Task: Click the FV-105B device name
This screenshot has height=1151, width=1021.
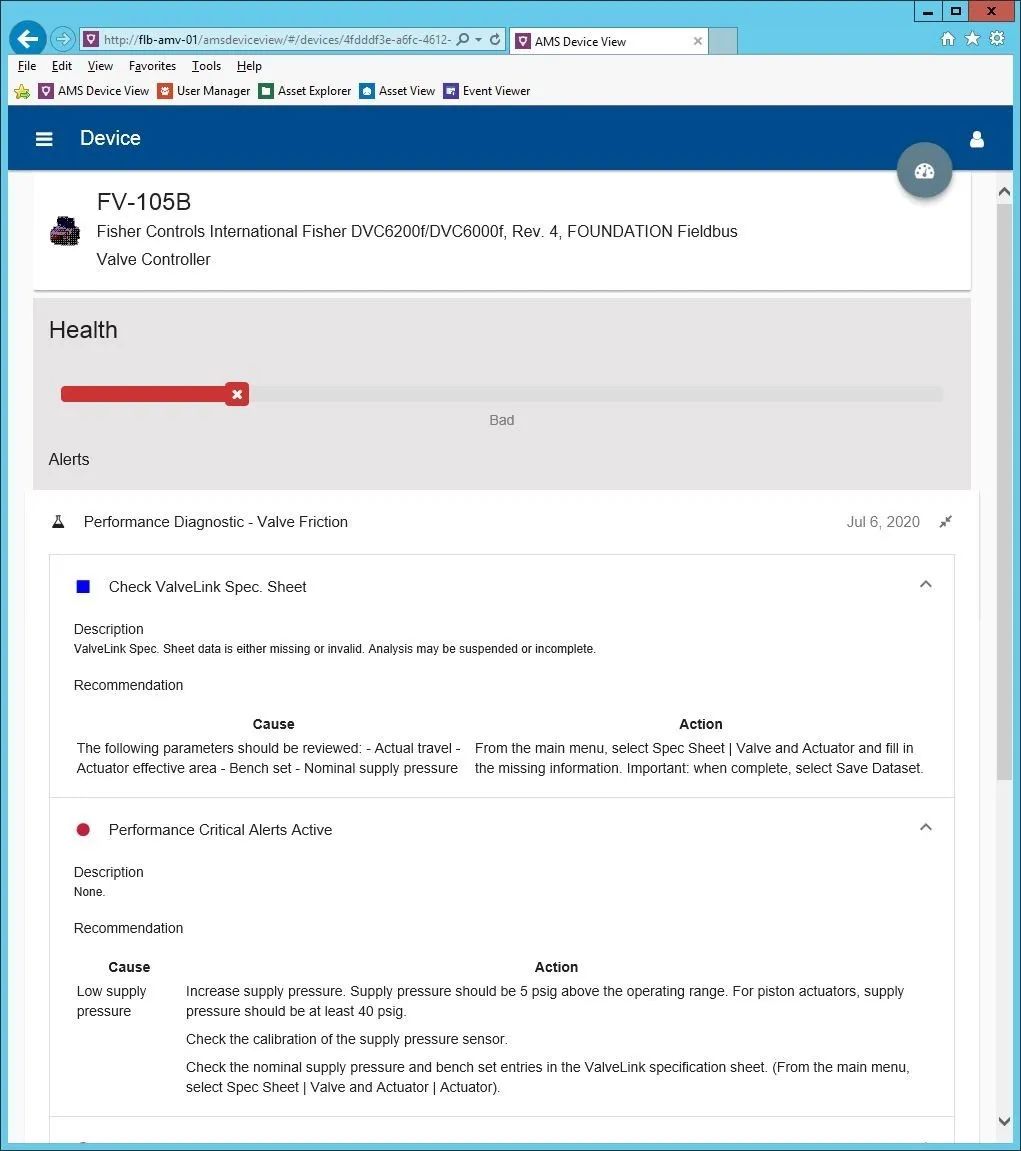Action: click(144, 202)
